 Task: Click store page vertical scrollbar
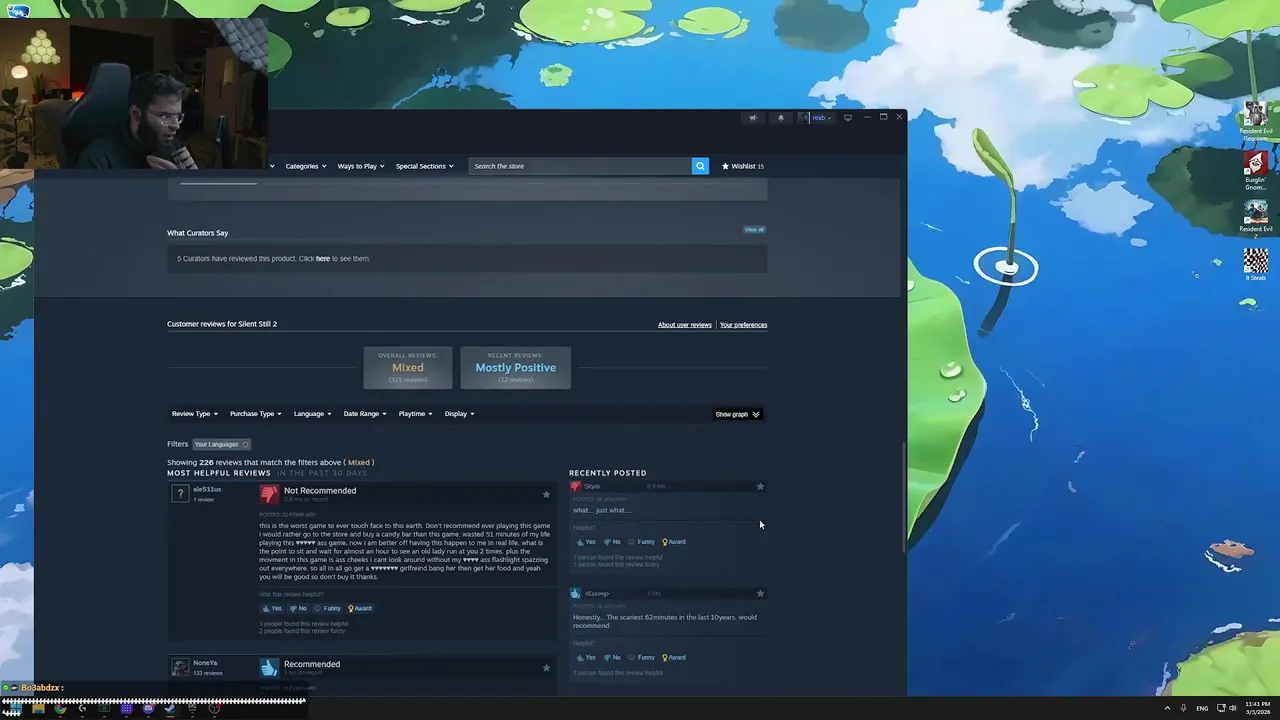903,497
